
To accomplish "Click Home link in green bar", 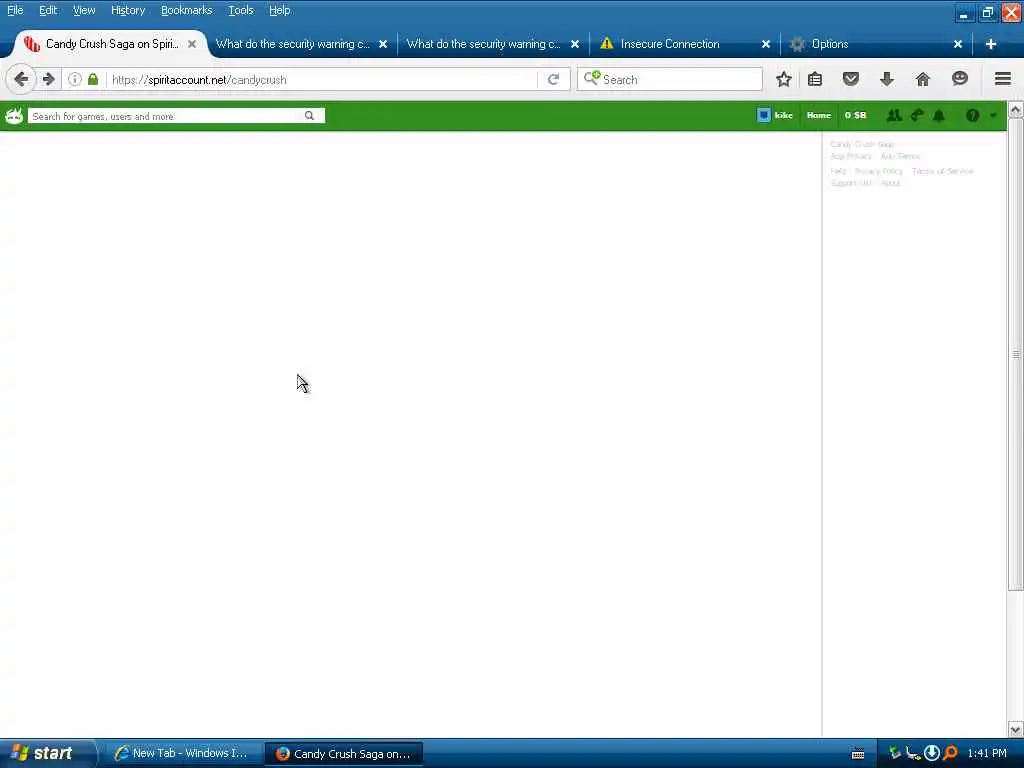I will point(819,116).
